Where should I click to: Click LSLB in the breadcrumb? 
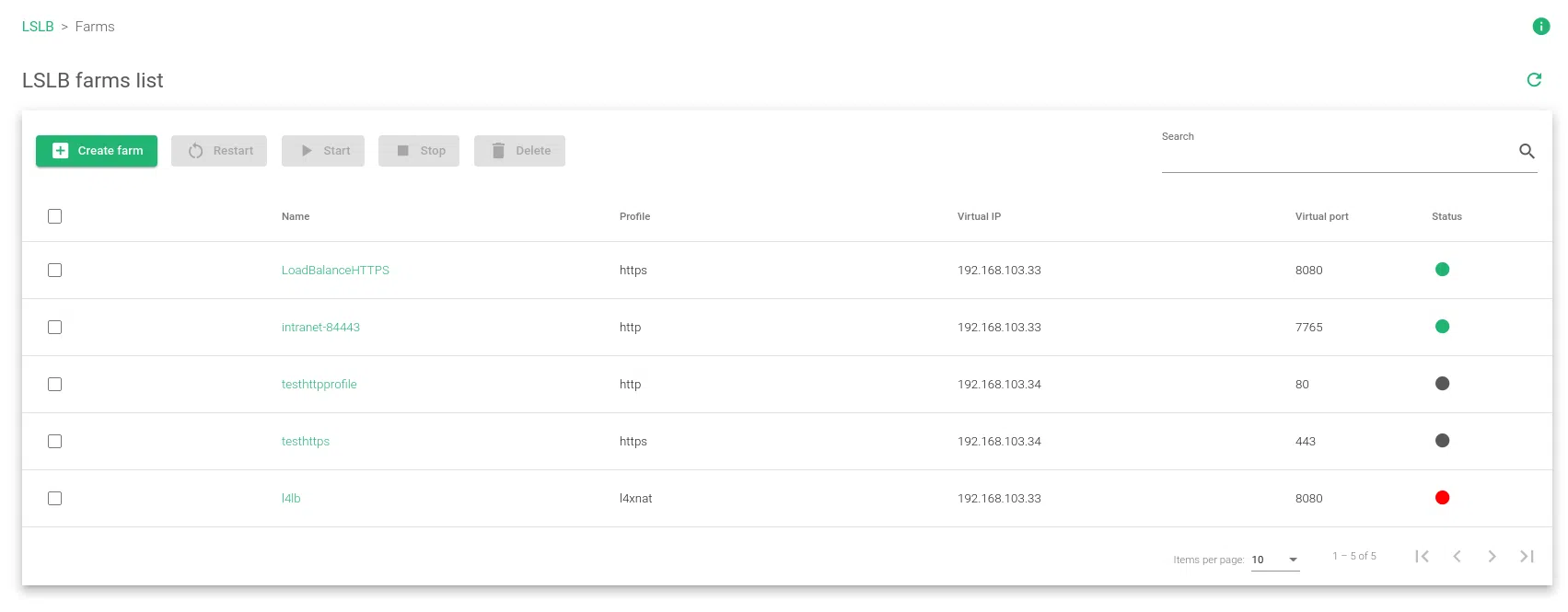tap(38, 27)
